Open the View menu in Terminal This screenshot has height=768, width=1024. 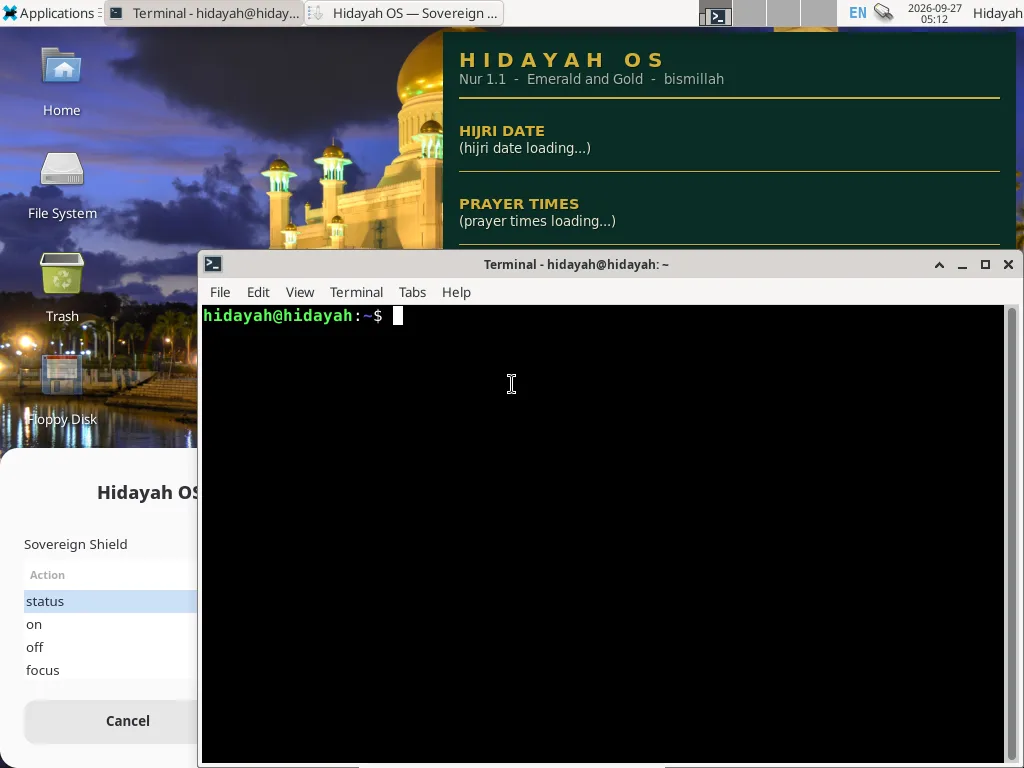(300, 292)
